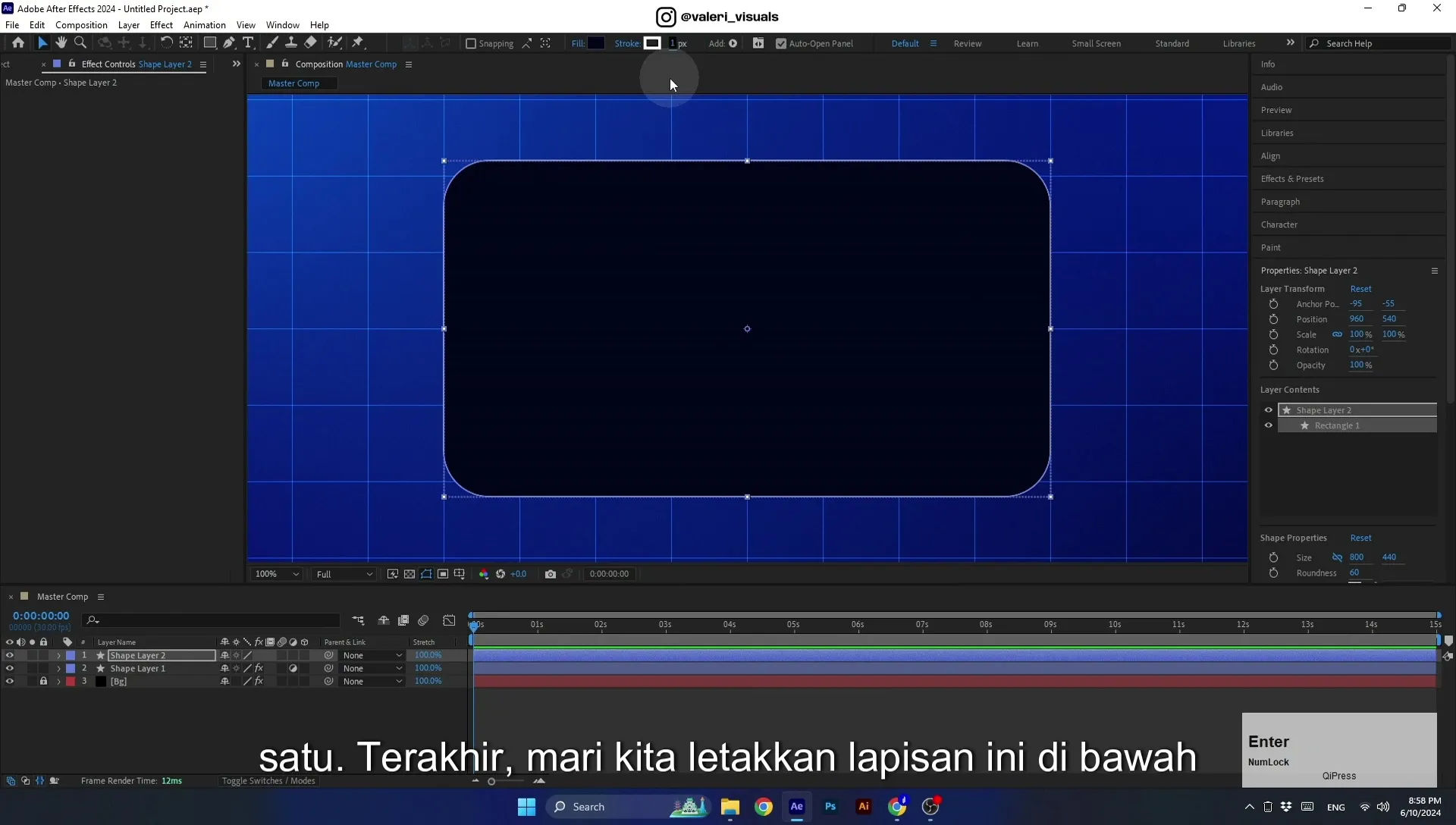Viewport: 1456px width, 825px height.
Task: Click the 05s mark on time ruler
Action: (x=792, y=625)
